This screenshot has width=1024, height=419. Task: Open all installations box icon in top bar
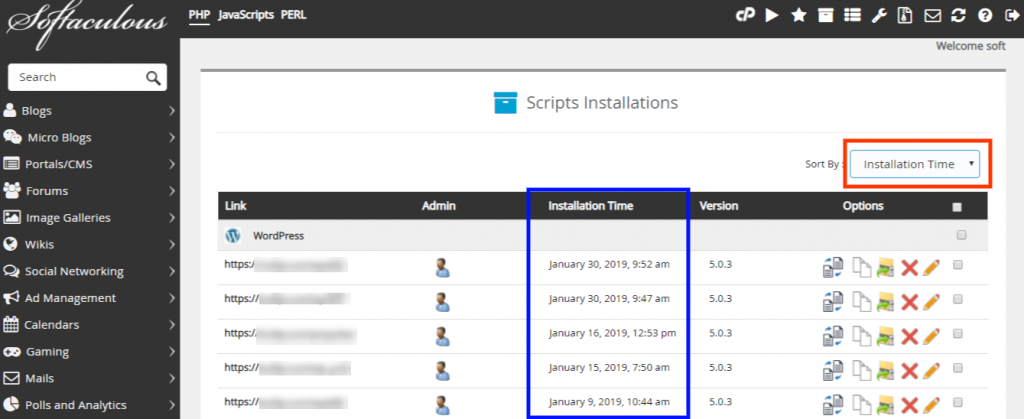pos(825,16)
